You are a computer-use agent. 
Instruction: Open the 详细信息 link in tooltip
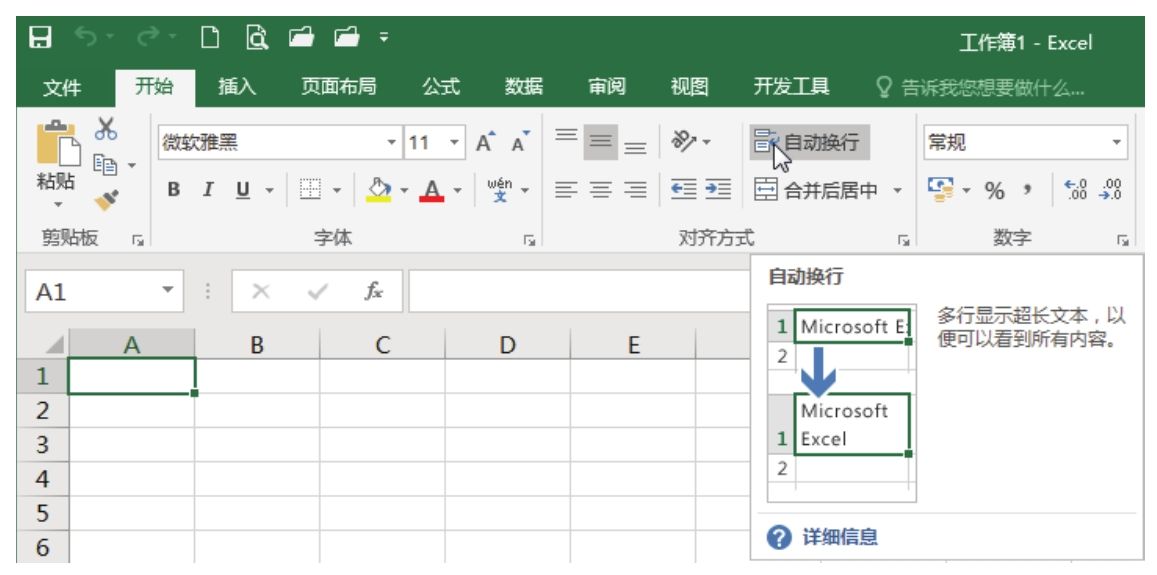click(840, 538)
